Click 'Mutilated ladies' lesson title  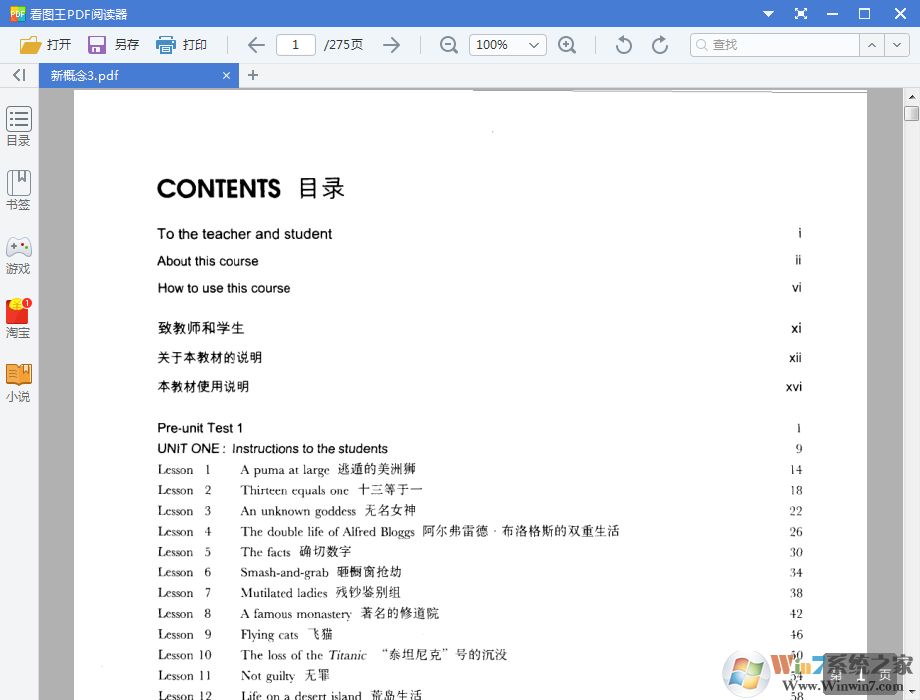tap(284, 593)
